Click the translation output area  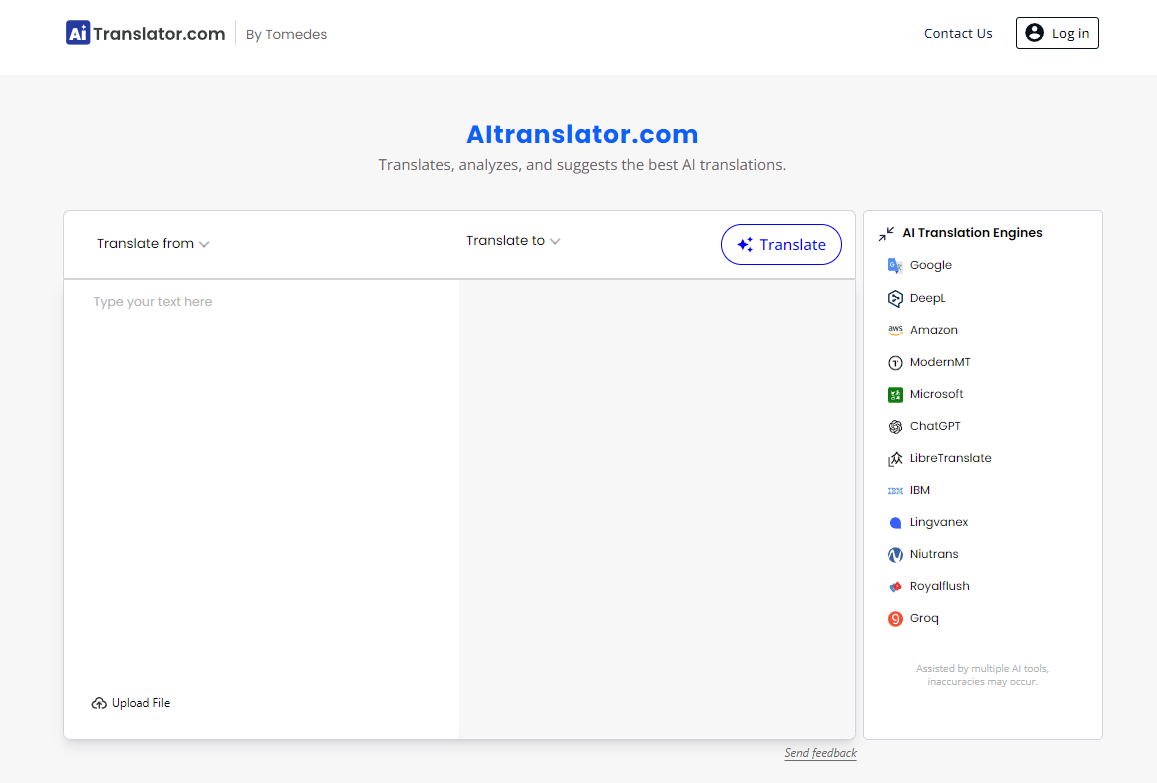(x=657, y=509)
